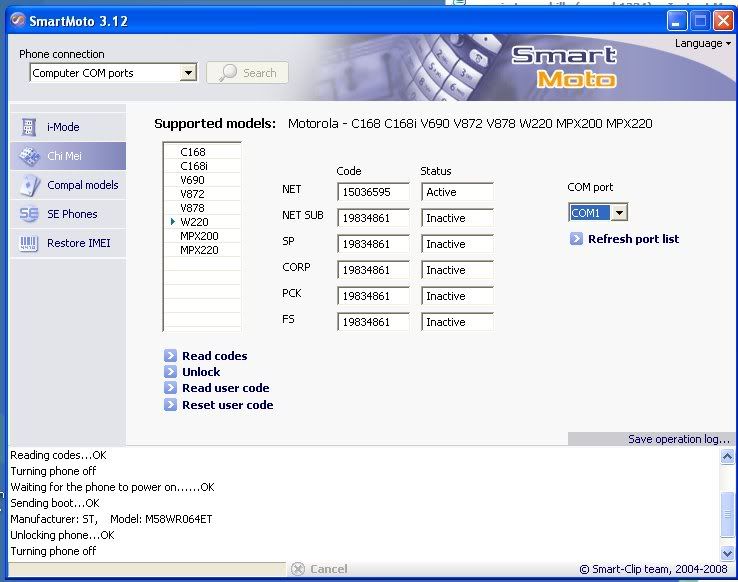The height and width of the screenshot is (582, 738).
Task: Select model W220 in the list
Action: click(202, 222)
